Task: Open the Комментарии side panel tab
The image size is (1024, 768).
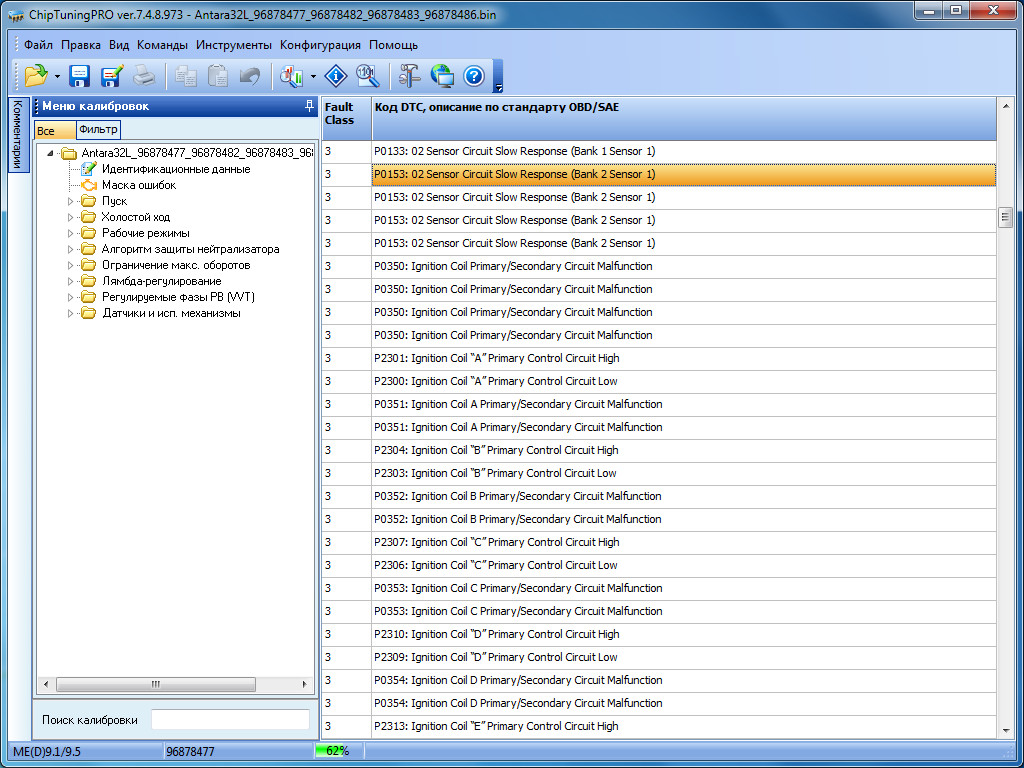Action: tap(17, 135)
